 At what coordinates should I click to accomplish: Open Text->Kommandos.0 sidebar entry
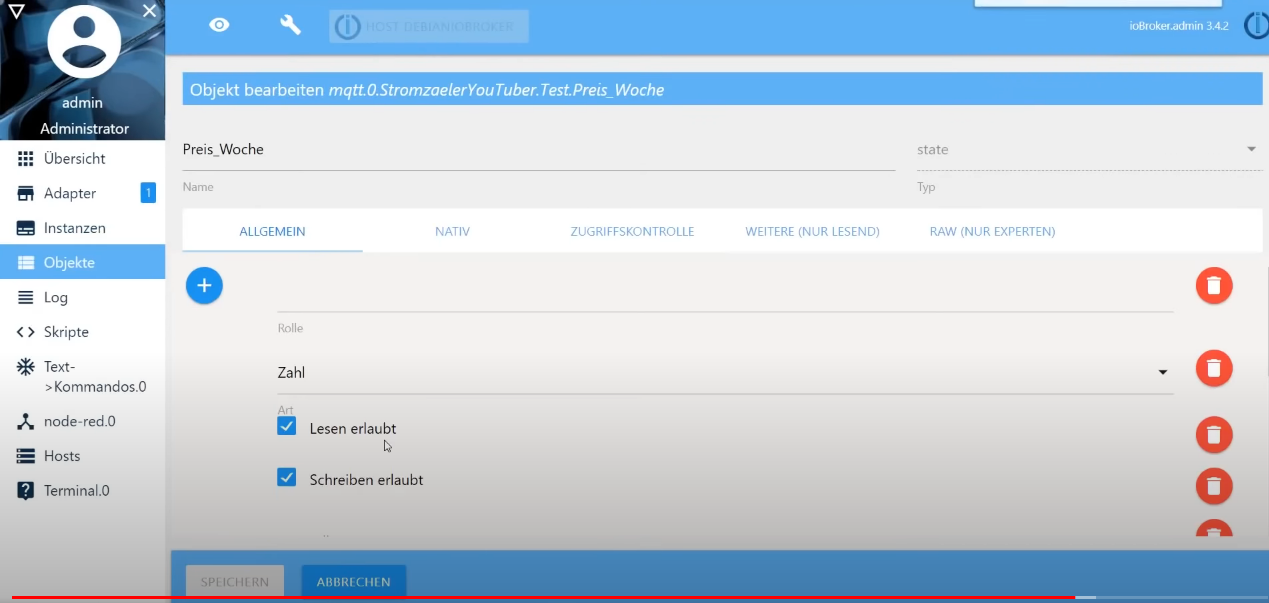(x=82, y=377)
